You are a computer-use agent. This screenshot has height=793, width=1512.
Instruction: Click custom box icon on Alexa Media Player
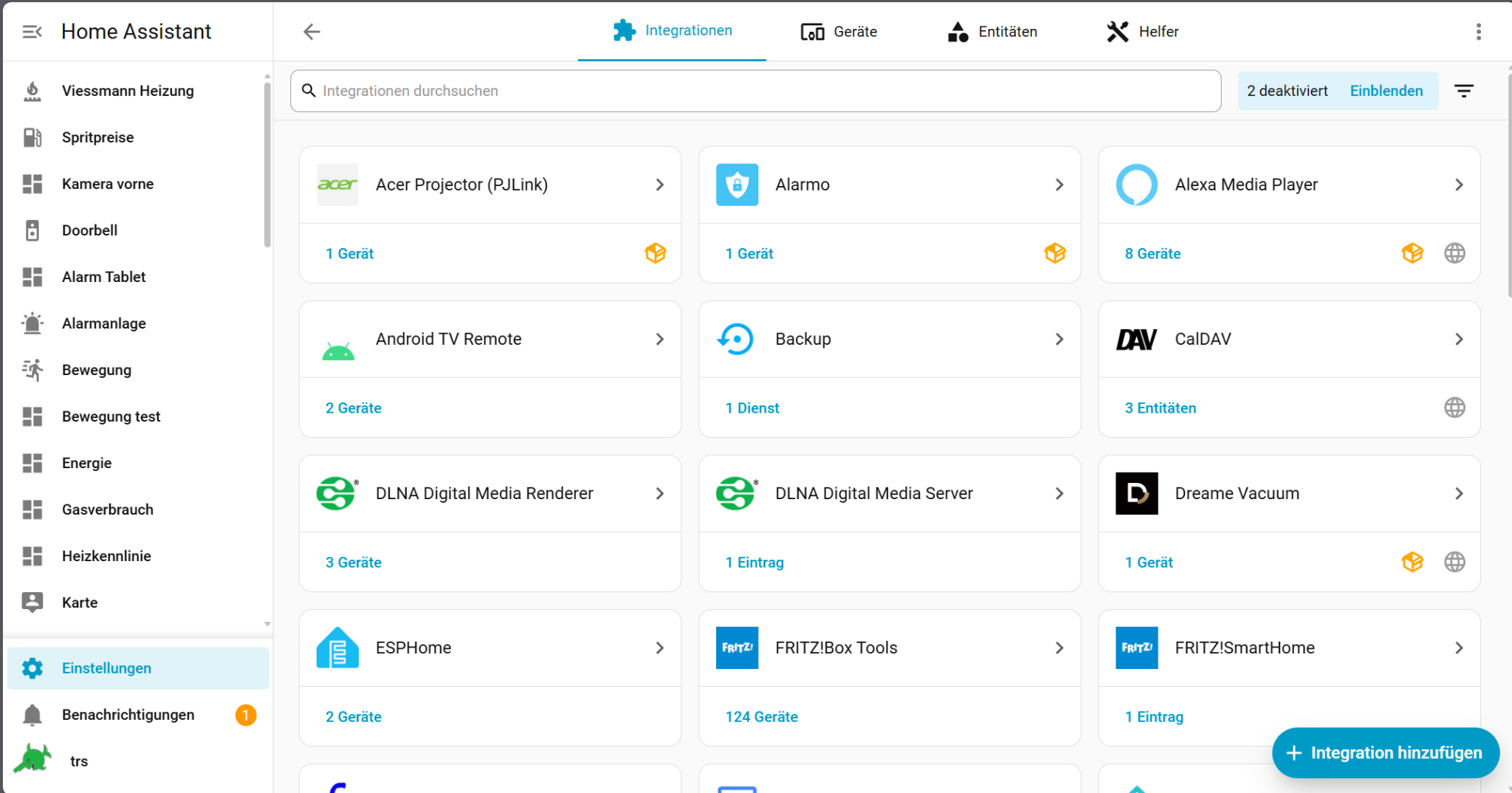pos(1412,253)
